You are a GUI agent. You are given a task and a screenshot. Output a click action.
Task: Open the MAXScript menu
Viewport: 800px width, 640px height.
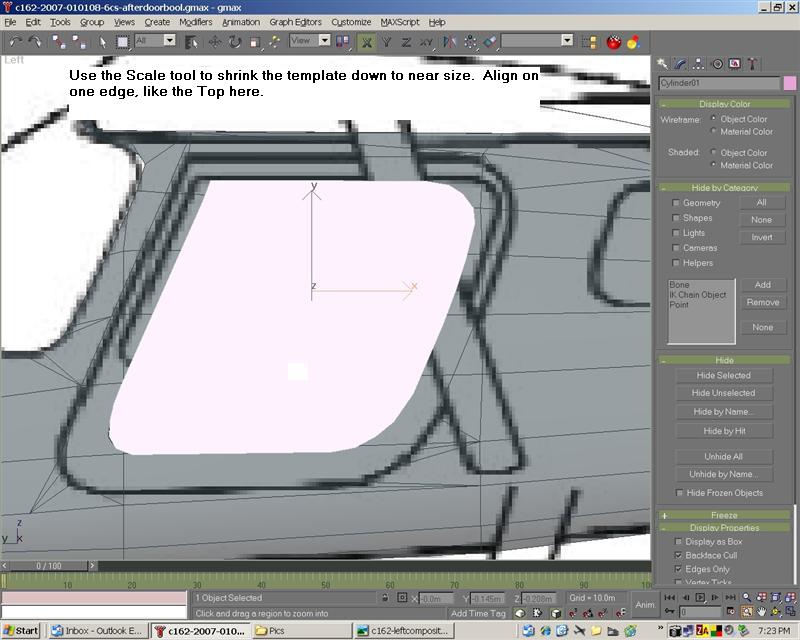pos(399,22)
